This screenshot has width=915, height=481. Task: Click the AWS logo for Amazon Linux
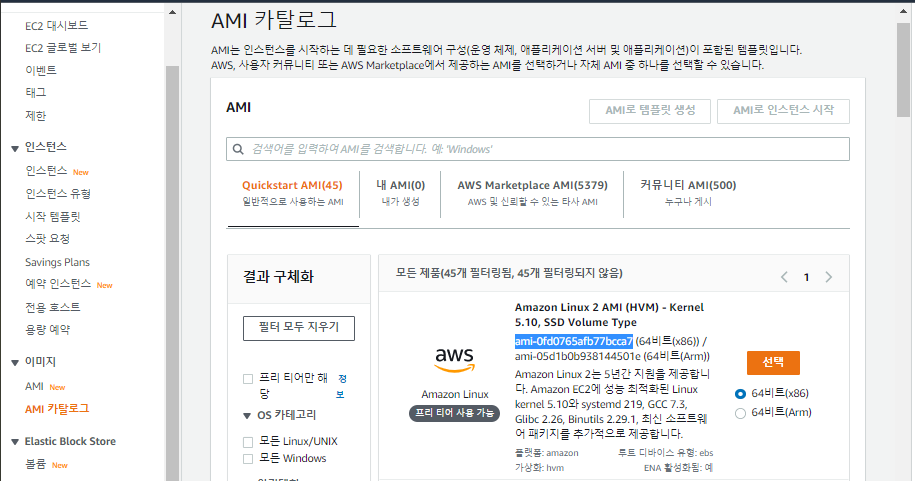pyautogui.click(x=455, y=360)
